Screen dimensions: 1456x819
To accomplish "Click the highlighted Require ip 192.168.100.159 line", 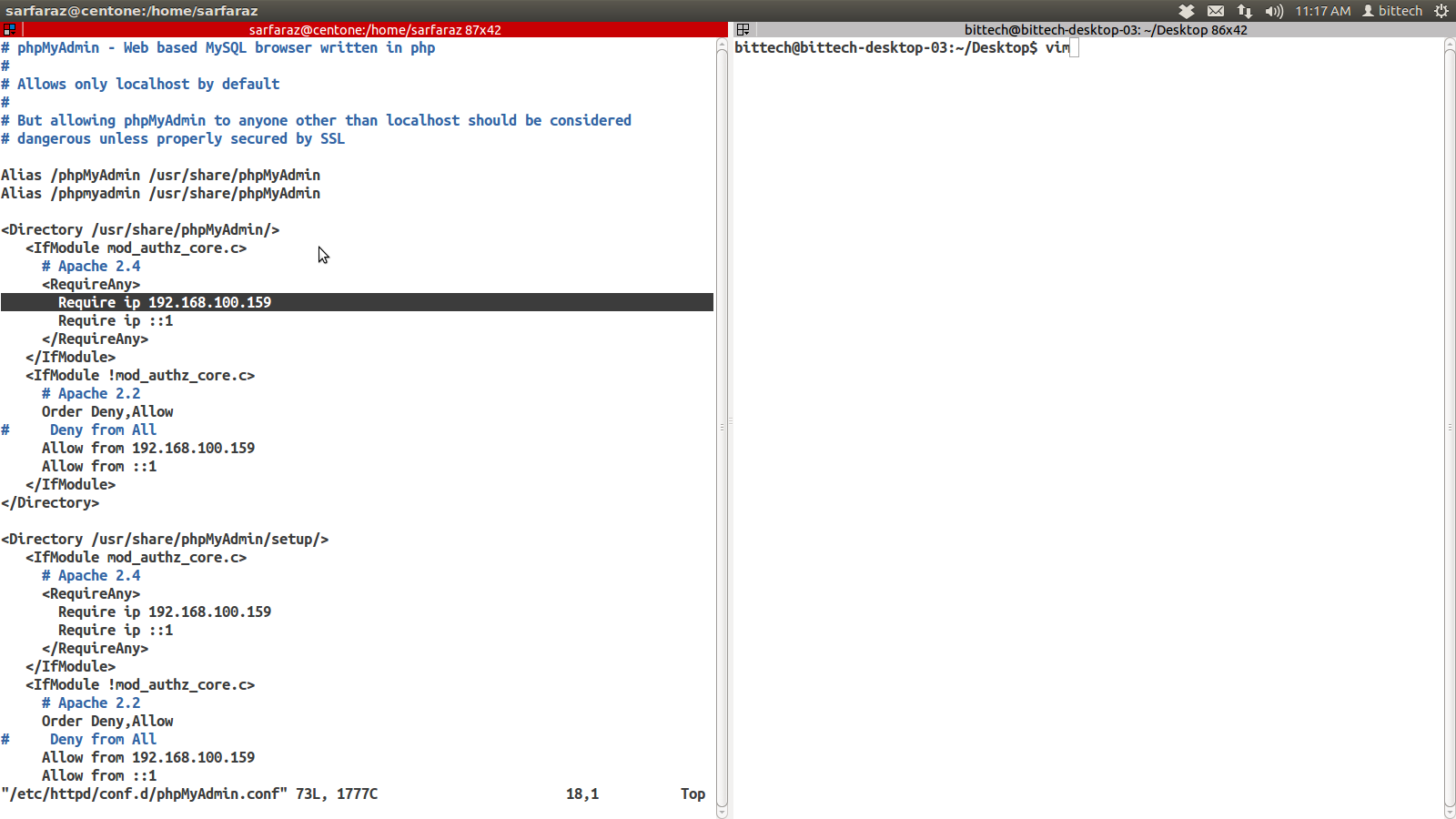I will 165,302.
